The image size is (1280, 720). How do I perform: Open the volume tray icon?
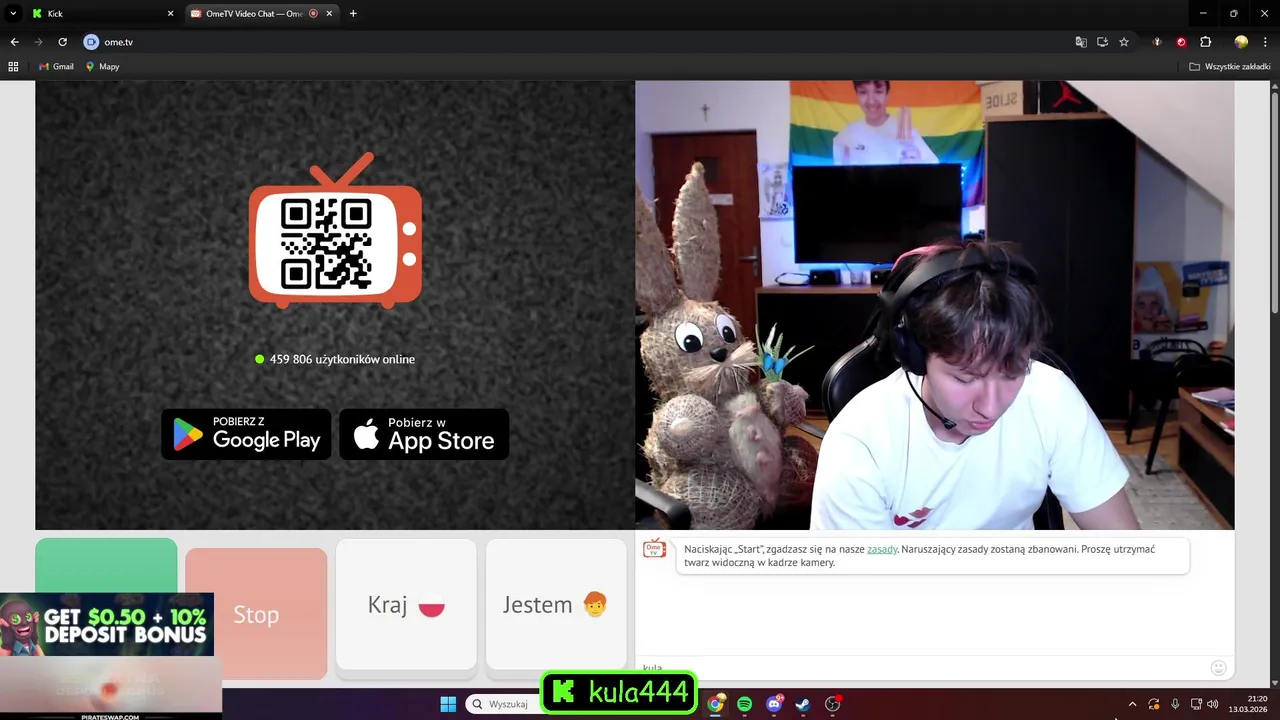[x=1212, y=704]
